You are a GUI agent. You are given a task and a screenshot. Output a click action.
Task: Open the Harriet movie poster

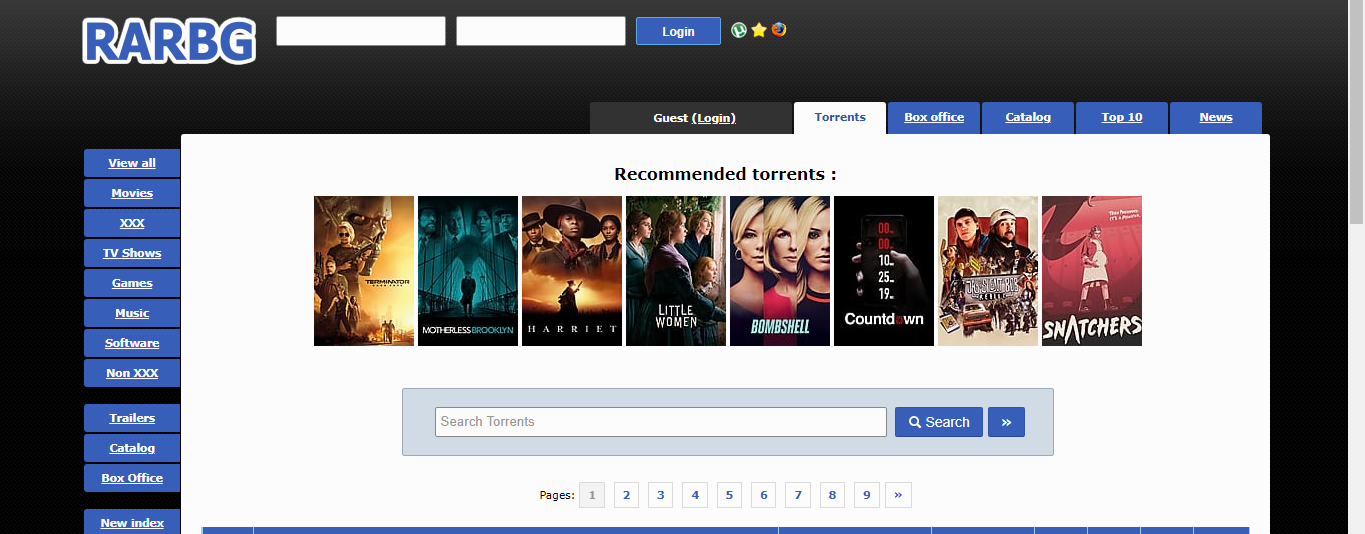coord(572,271)
